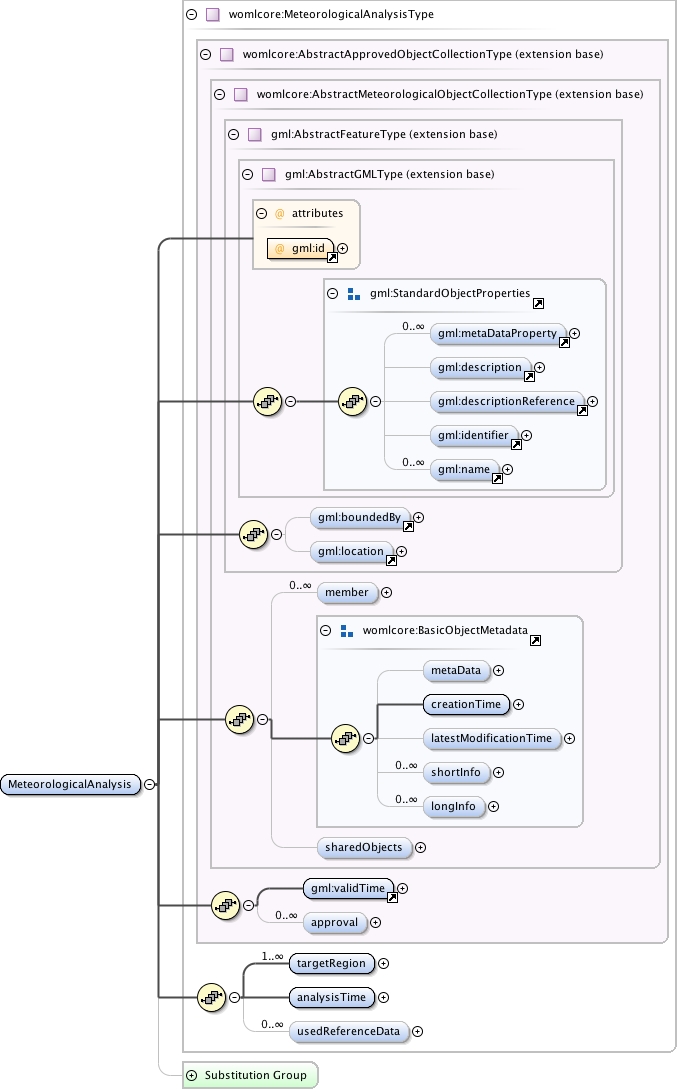Expand gml:metaDataProperty element

[575, 334]
